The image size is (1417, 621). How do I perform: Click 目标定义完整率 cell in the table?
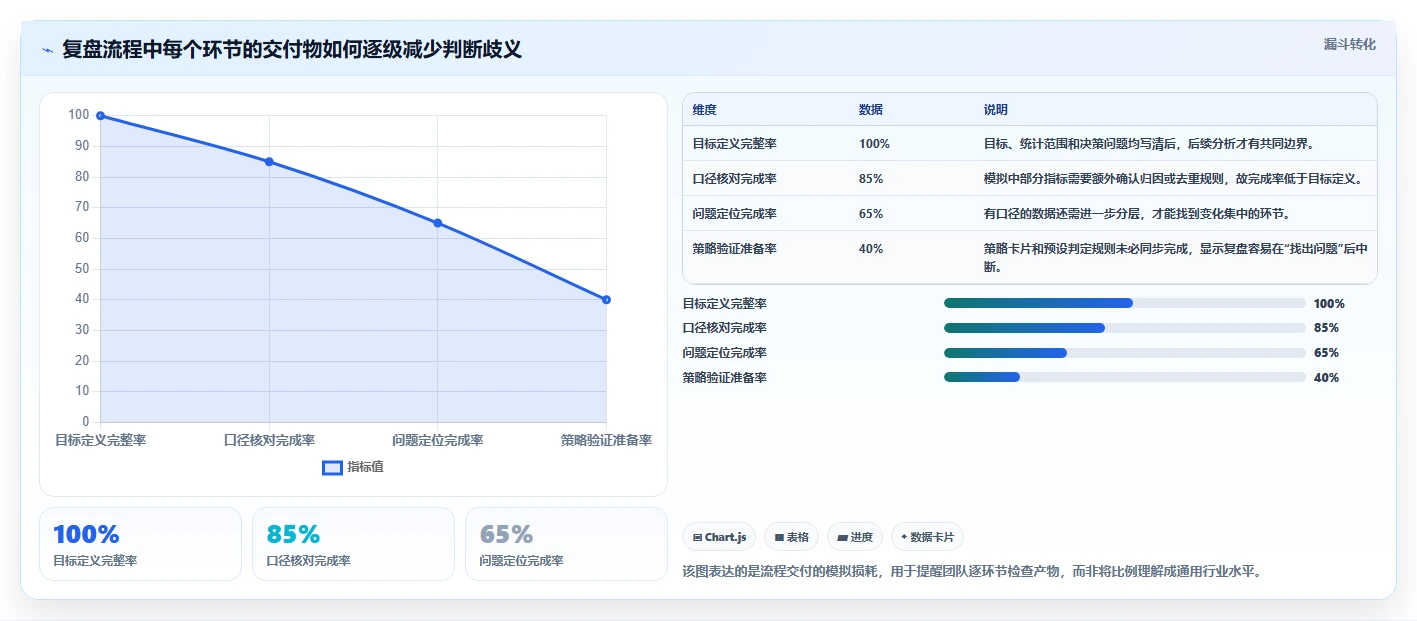tap(734, 144)
